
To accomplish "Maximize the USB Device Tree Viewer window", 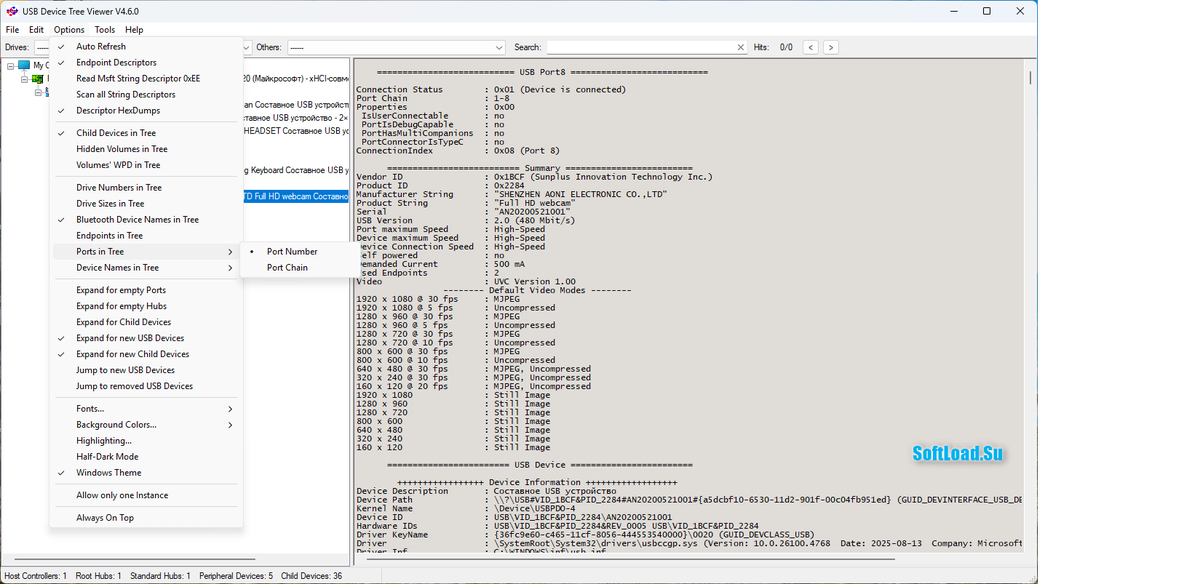I will point(987,11).
